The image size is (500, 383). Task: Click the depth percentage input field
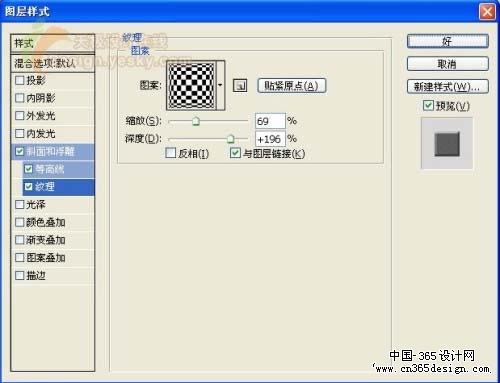pyautogui.click(x=270, y=139)
